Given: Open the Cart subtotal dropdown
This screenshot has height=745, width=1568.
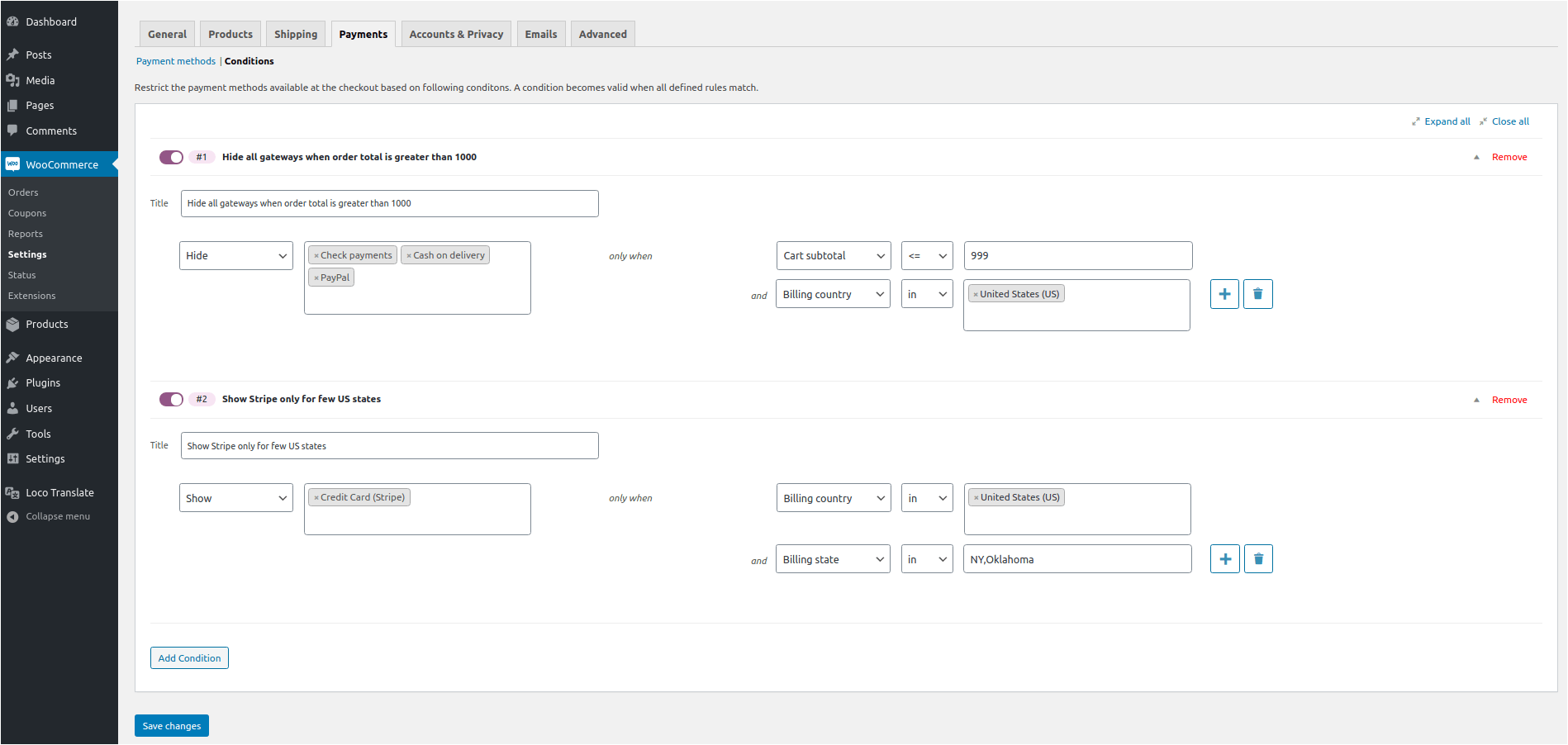Looking at the screenshot, I should [x=833, y=255].
